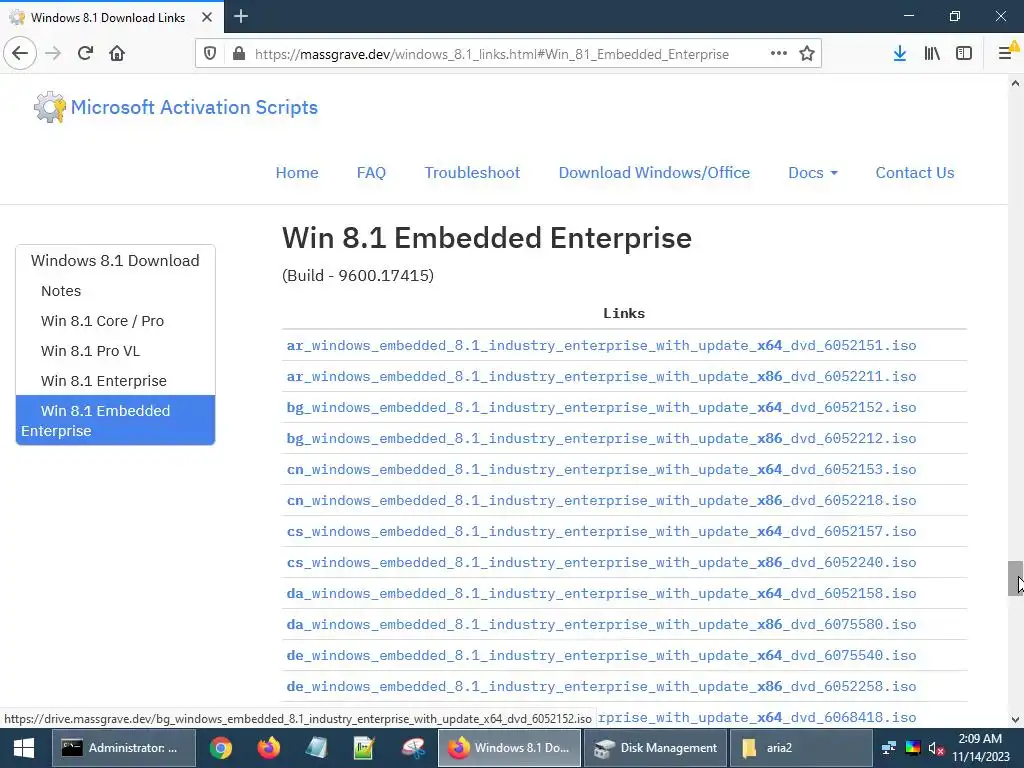This screenshot has height=768, width=1024.
Task: Switch to Disk Management window
Action: pyautogui.click(x=656, y=748)
